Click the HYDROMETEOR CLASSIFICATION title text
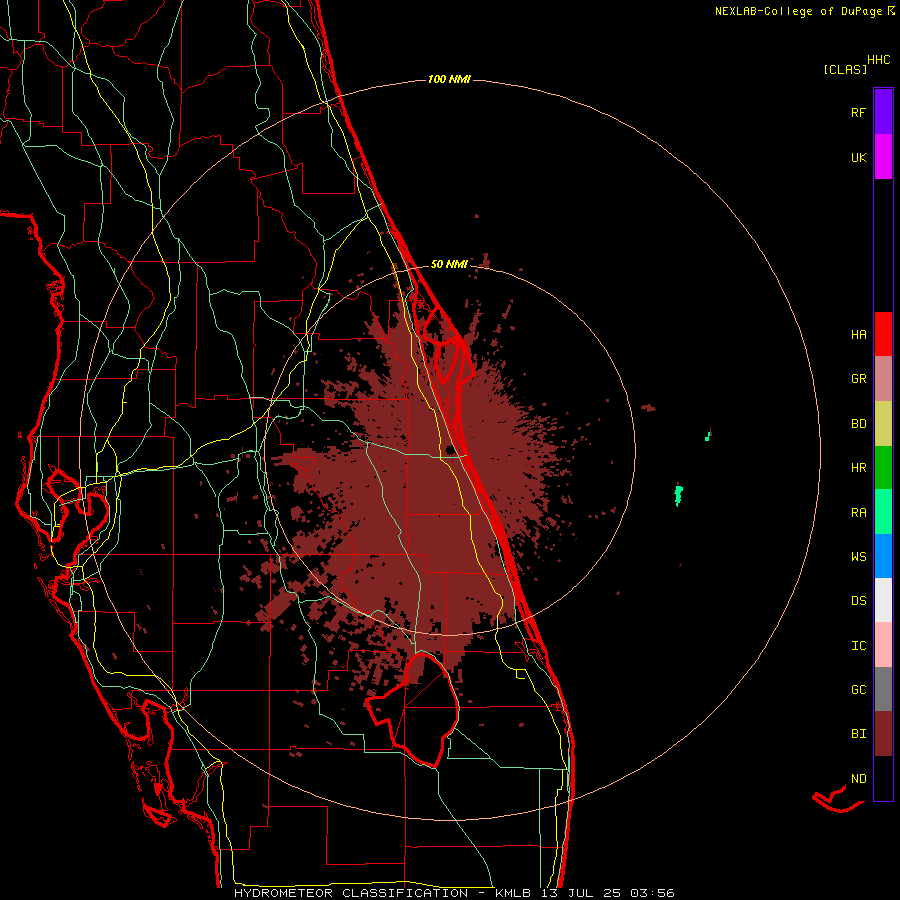Viewport: 900px width, 900px height. 351,893
